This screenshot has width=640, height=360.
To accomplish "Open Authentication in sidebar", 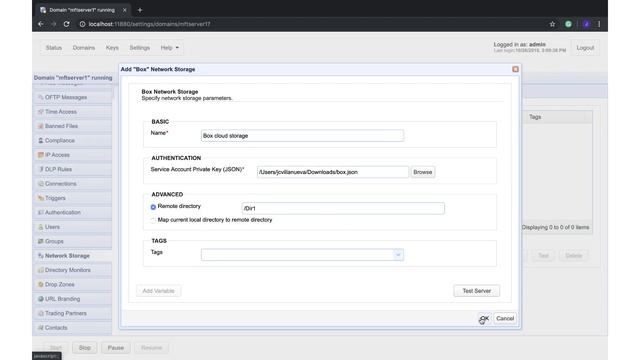I will 73,212.
